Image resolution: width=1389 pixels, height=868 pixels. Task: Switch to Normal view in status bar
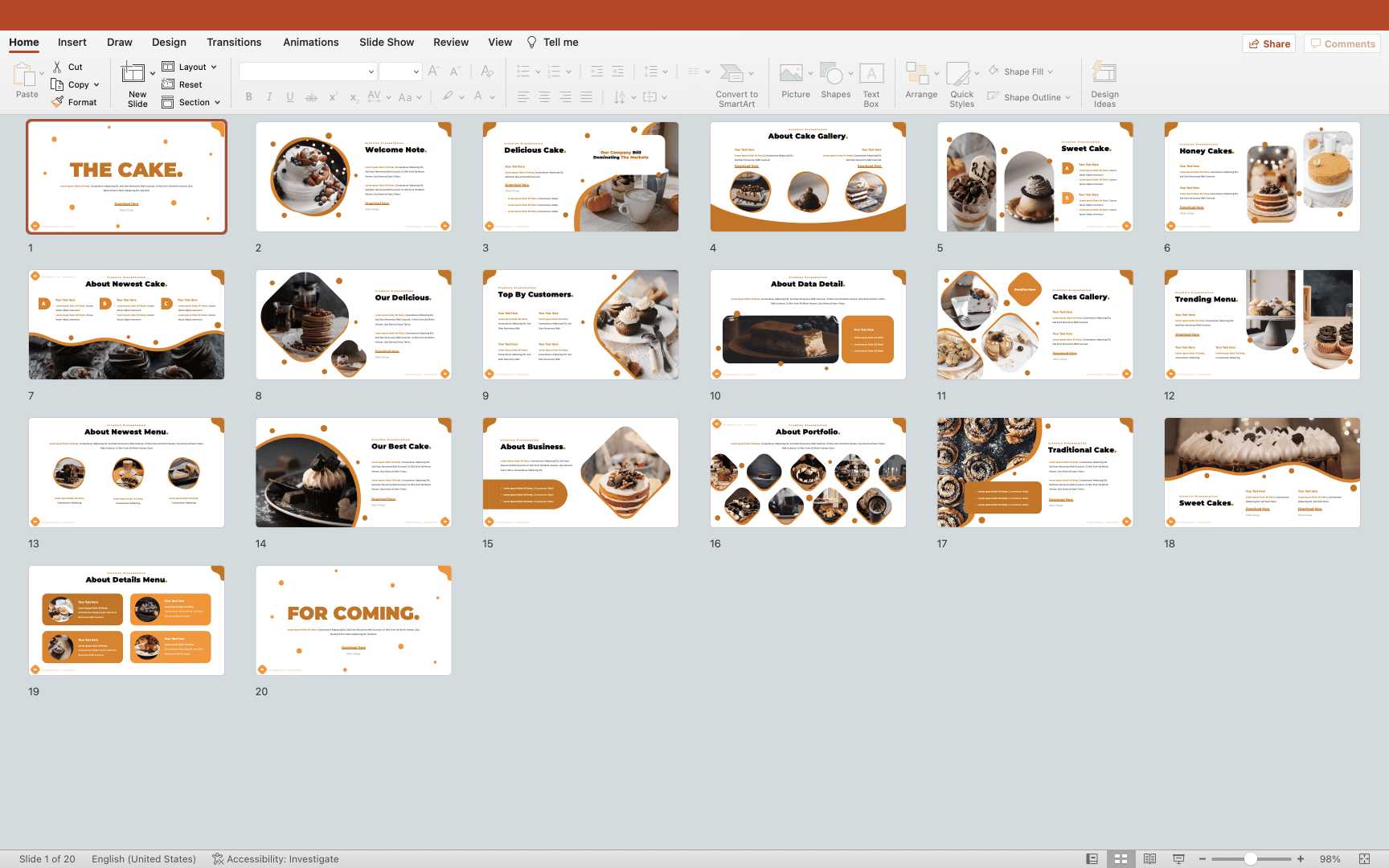pos(1092,858)
